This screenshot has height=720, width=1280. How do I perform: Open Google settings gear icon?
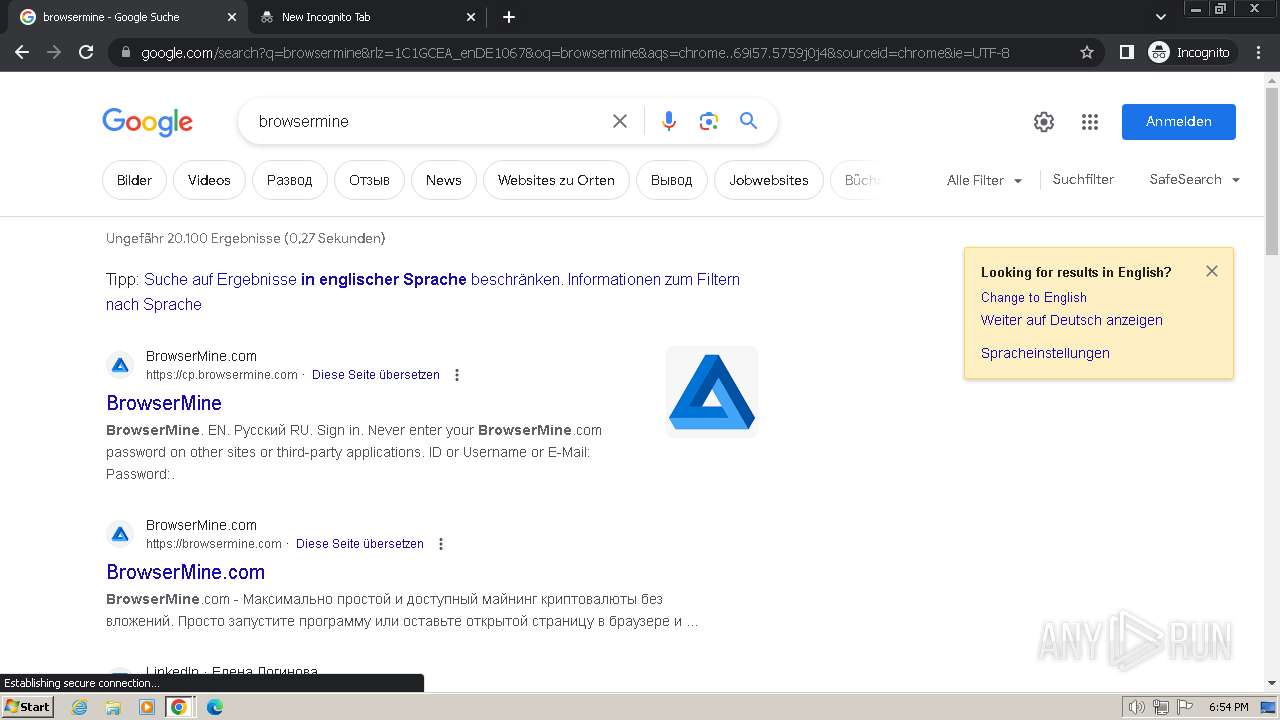pos(1044,122)
